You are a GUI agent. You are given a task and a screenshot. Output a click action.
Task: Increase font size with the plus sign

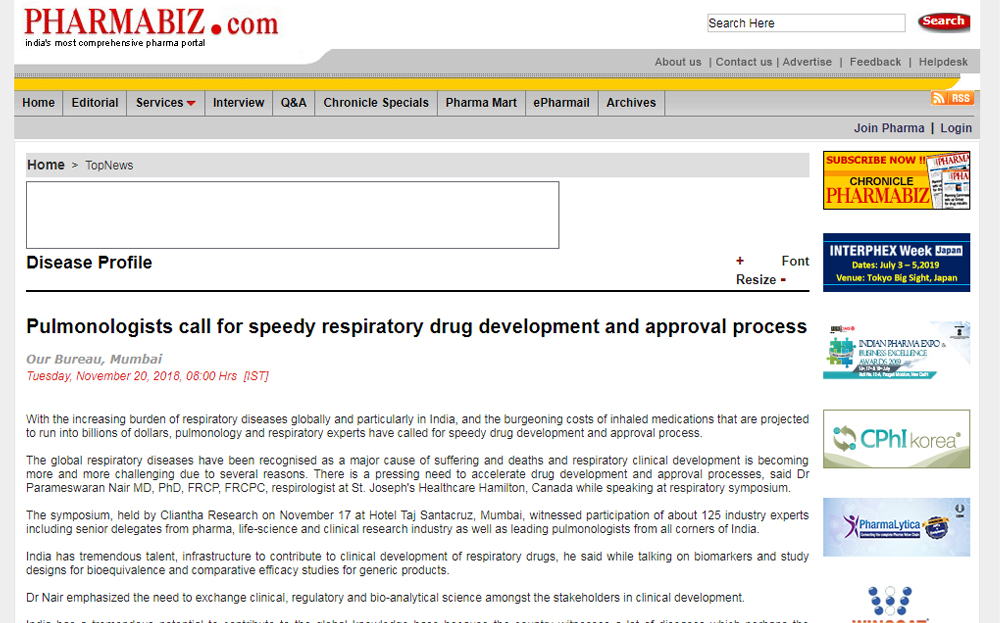[740, 261]
